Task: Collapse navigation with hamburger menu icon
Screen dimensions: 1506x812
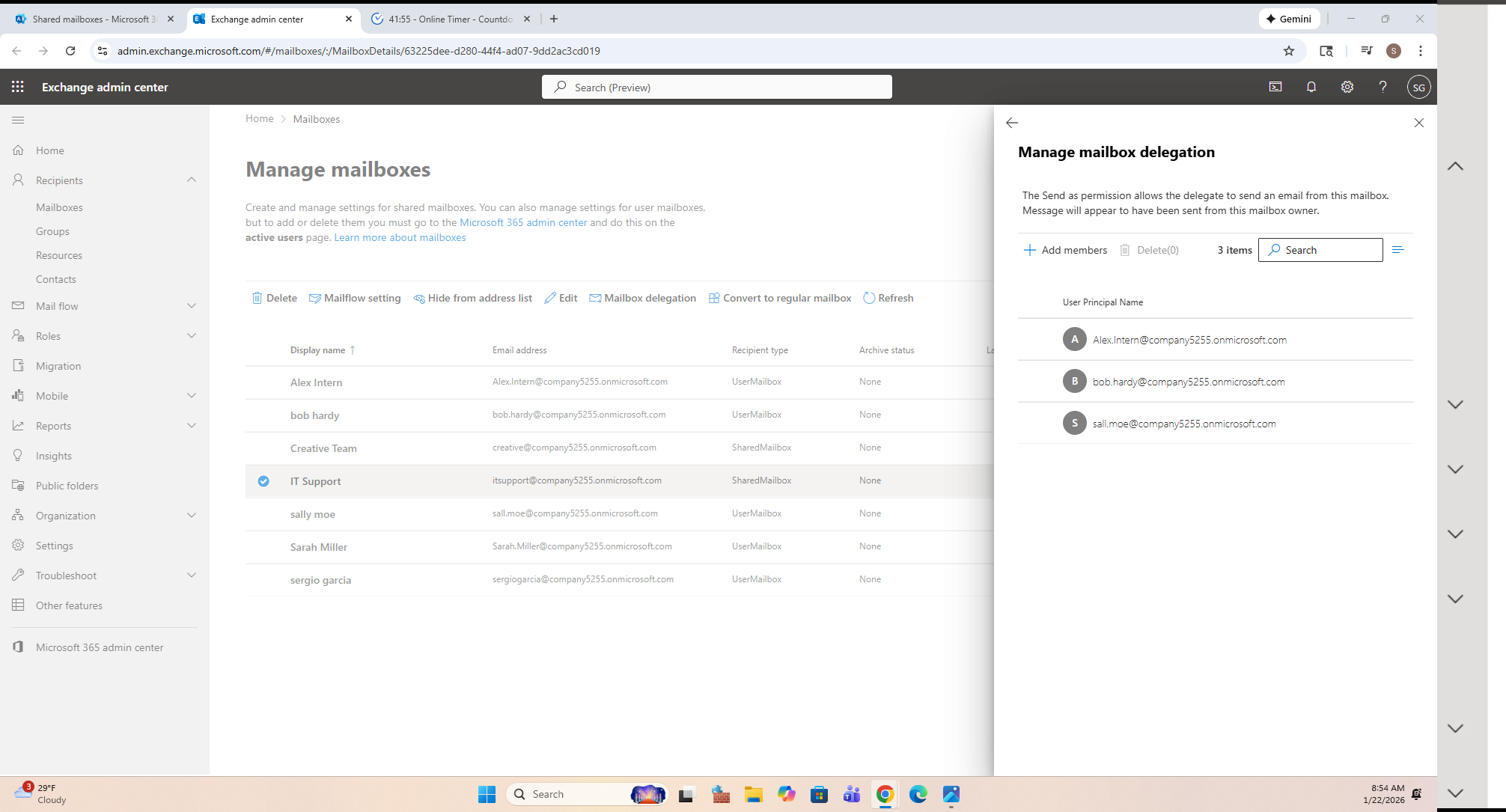Action: 18,120
